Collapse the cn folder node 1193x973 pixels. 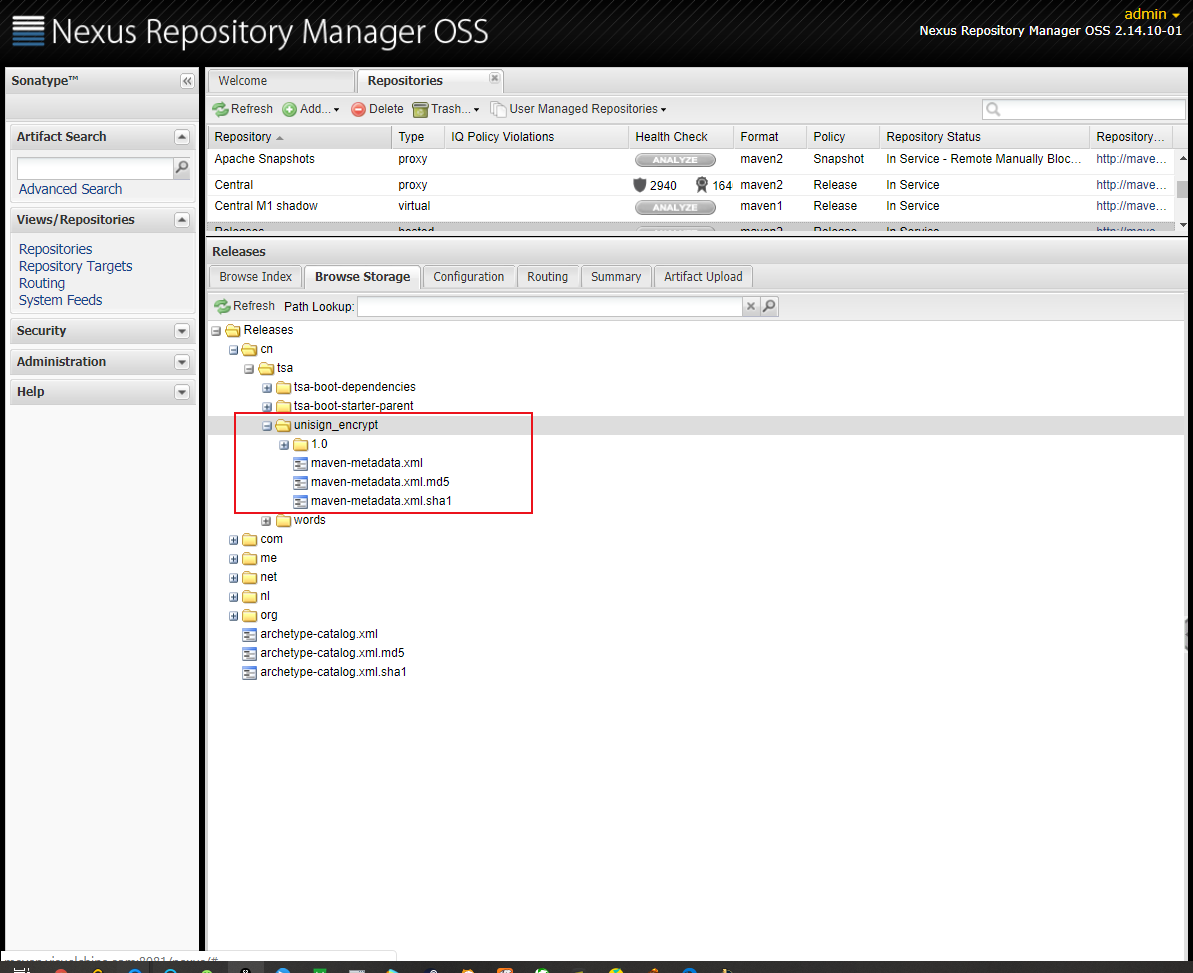234,350
